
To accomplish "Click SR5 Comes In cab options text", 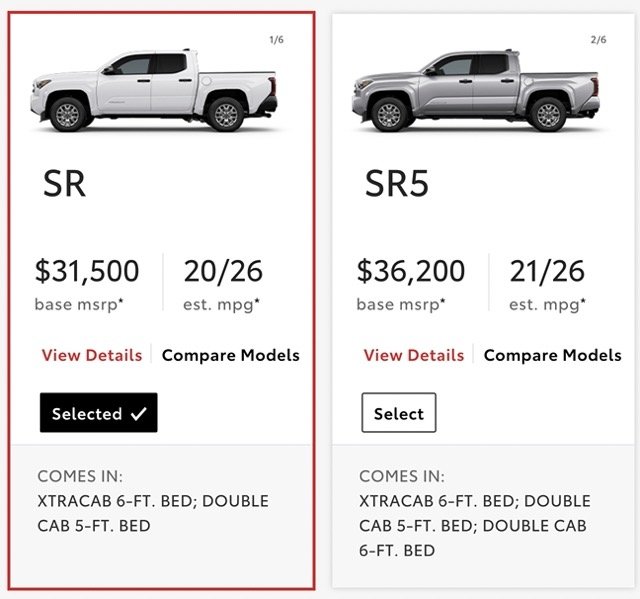I will tap(475, 526).
